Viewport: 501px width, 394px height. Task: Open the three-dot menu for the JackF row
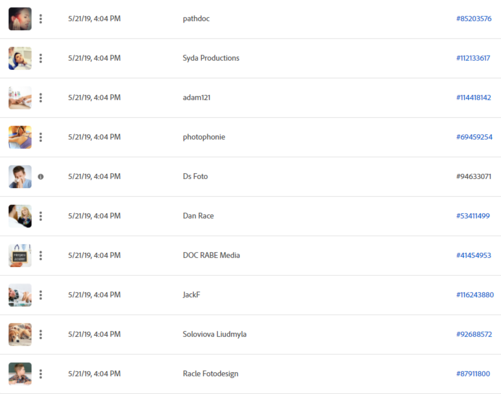pyautogui.click(x=41, y=295)
